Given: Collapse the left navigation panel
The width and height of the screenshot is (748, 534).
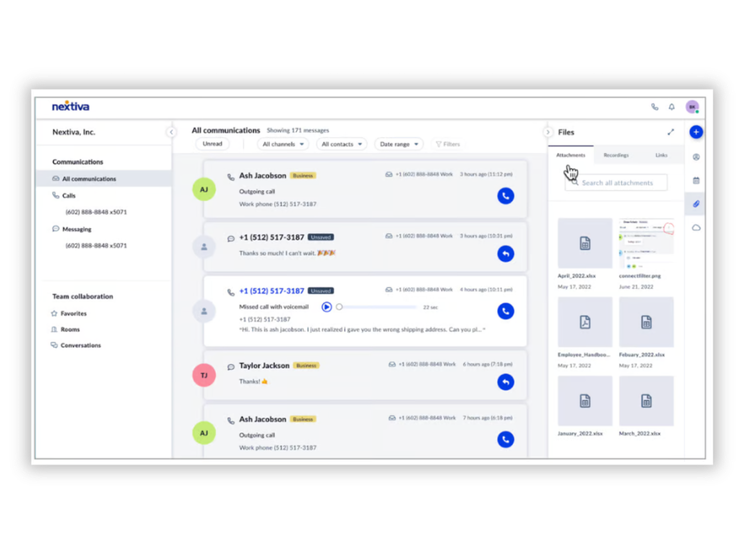Looking at the screenshot, I should (x=171, y=132).
